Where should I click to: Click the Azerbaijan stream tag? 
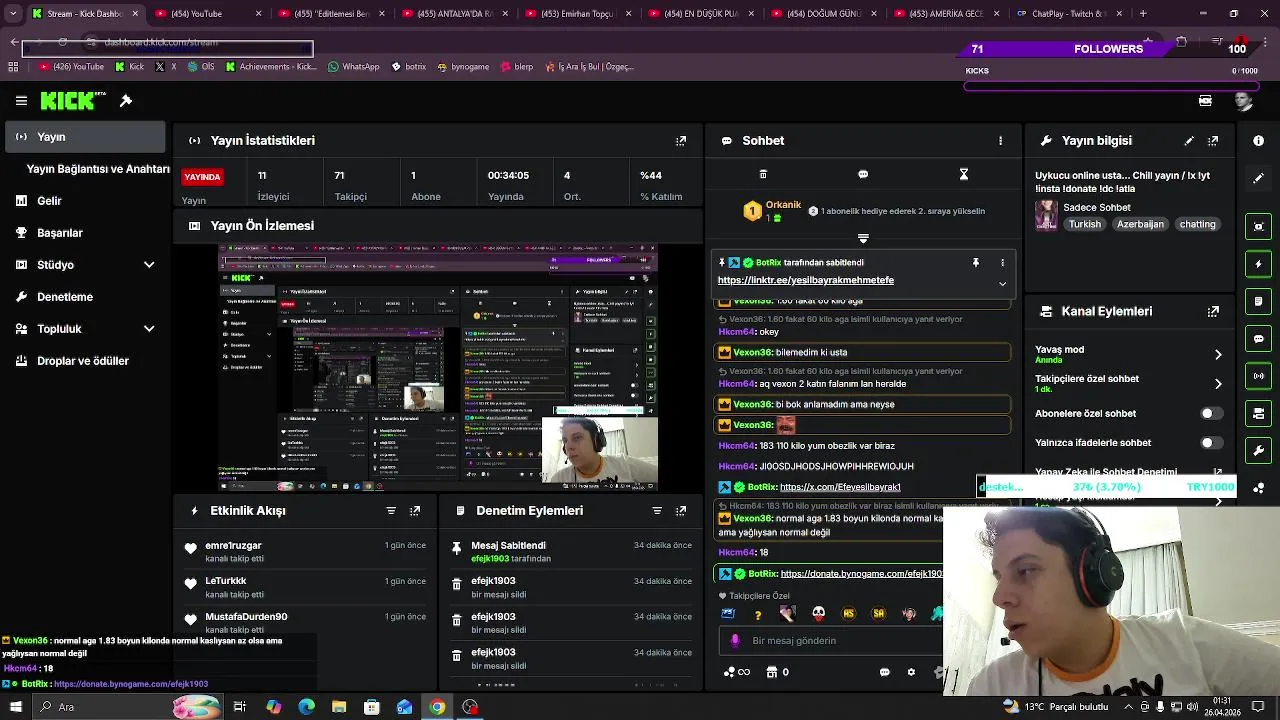[x=1140, y=225]
